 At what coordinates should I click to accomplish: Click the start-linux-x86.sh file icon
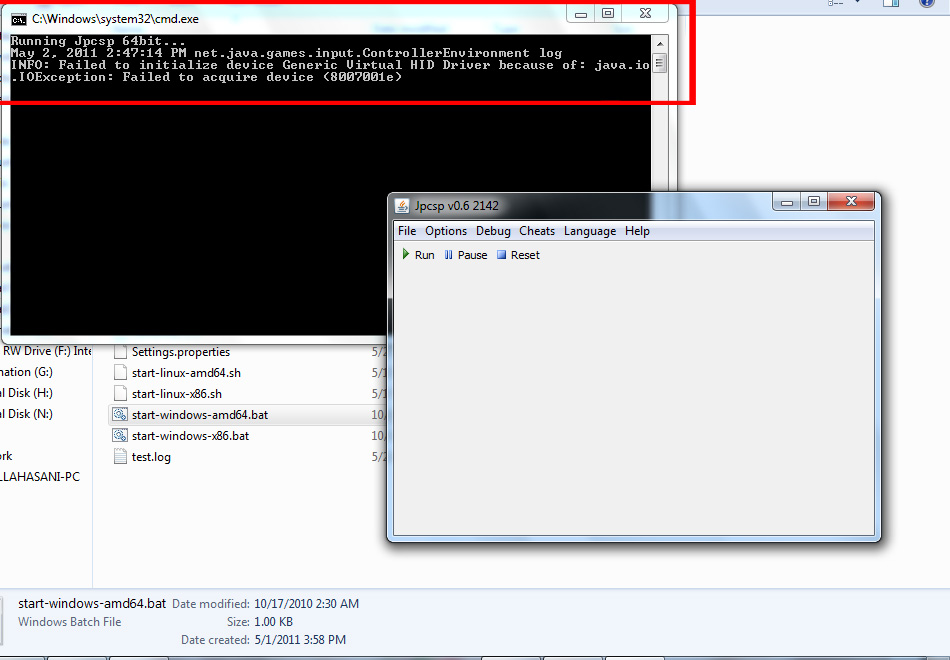point(121,393)
